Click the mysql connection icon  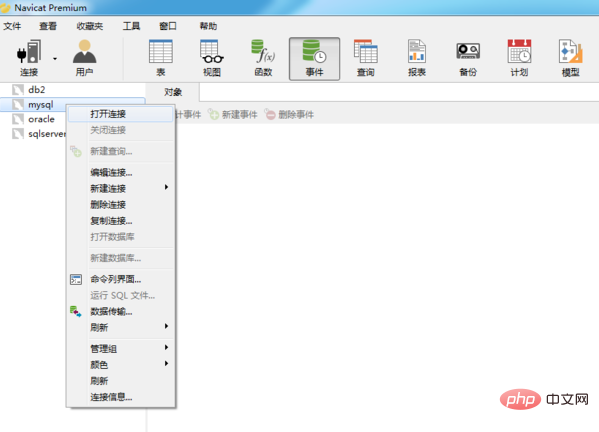click(18, 104)
